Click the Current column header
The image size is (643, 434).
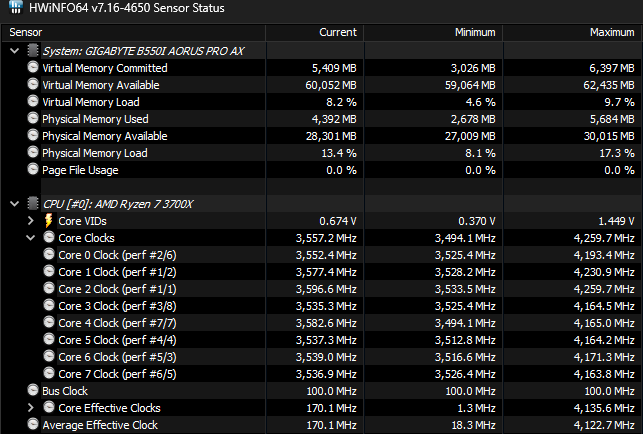(315, 32)
